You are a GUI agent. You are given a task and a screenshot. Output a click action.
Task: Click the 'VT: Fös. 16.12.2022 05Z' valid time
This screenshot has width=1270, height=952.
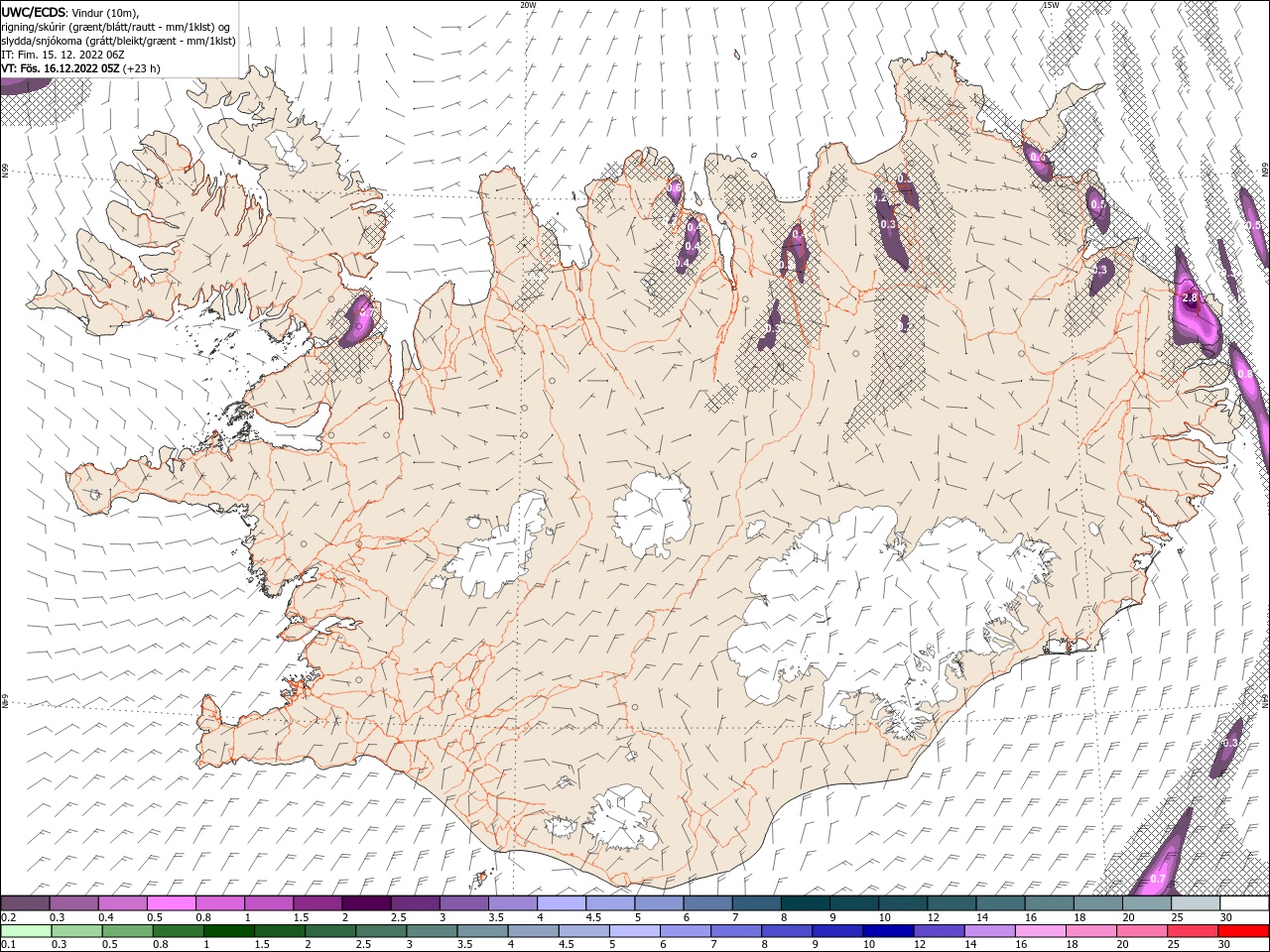60,68
